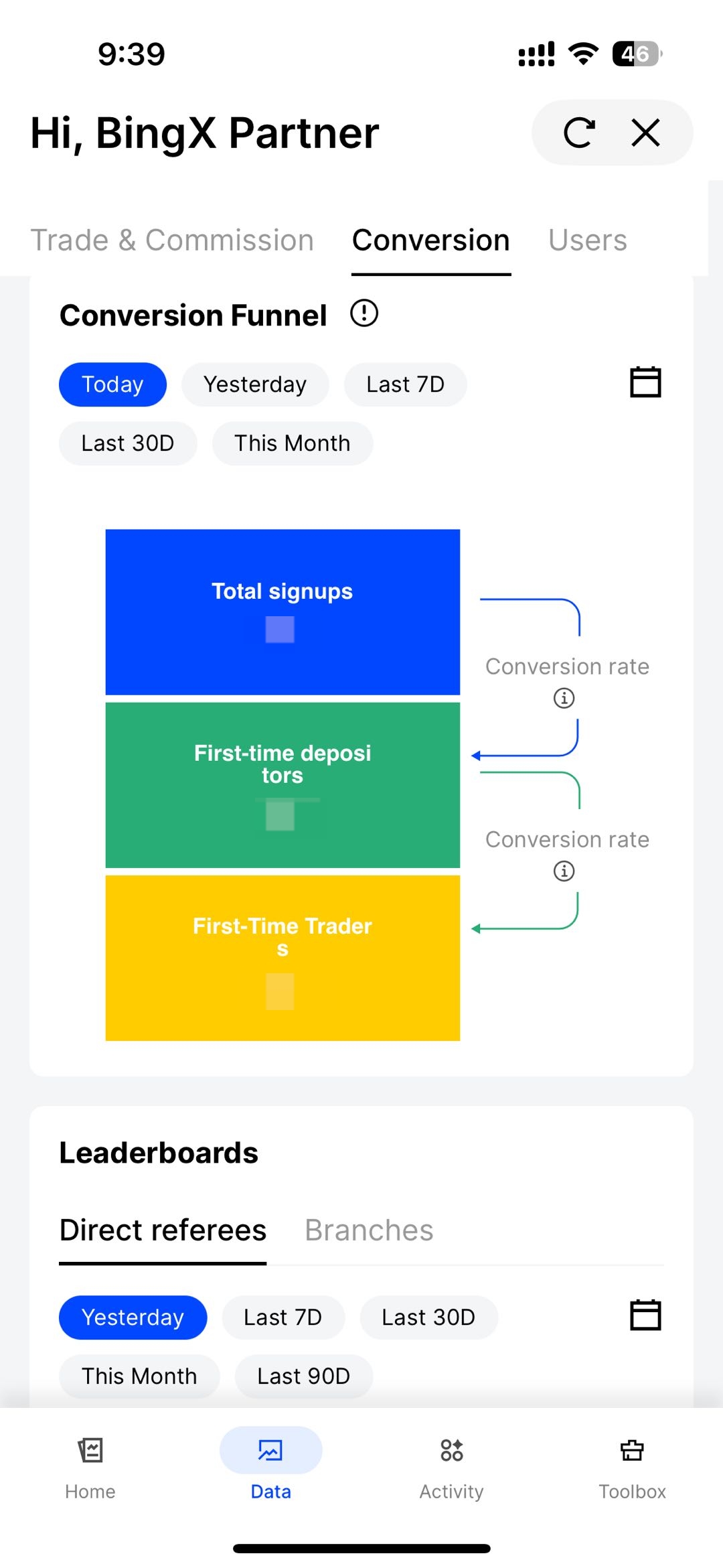This screenshot has height=1568, width=723.
Task: Switch to Trade & Commission tab
Action: pos(172,240)
